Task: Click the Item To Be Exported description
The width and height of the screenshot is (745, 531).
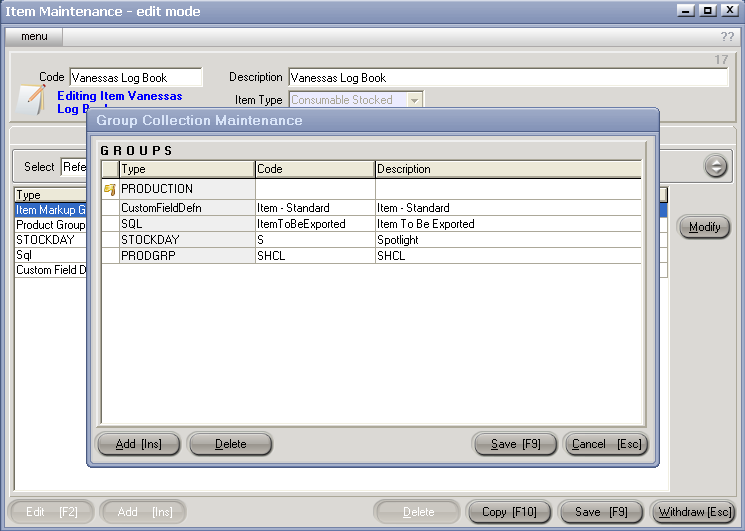Action: pos(508,224)
